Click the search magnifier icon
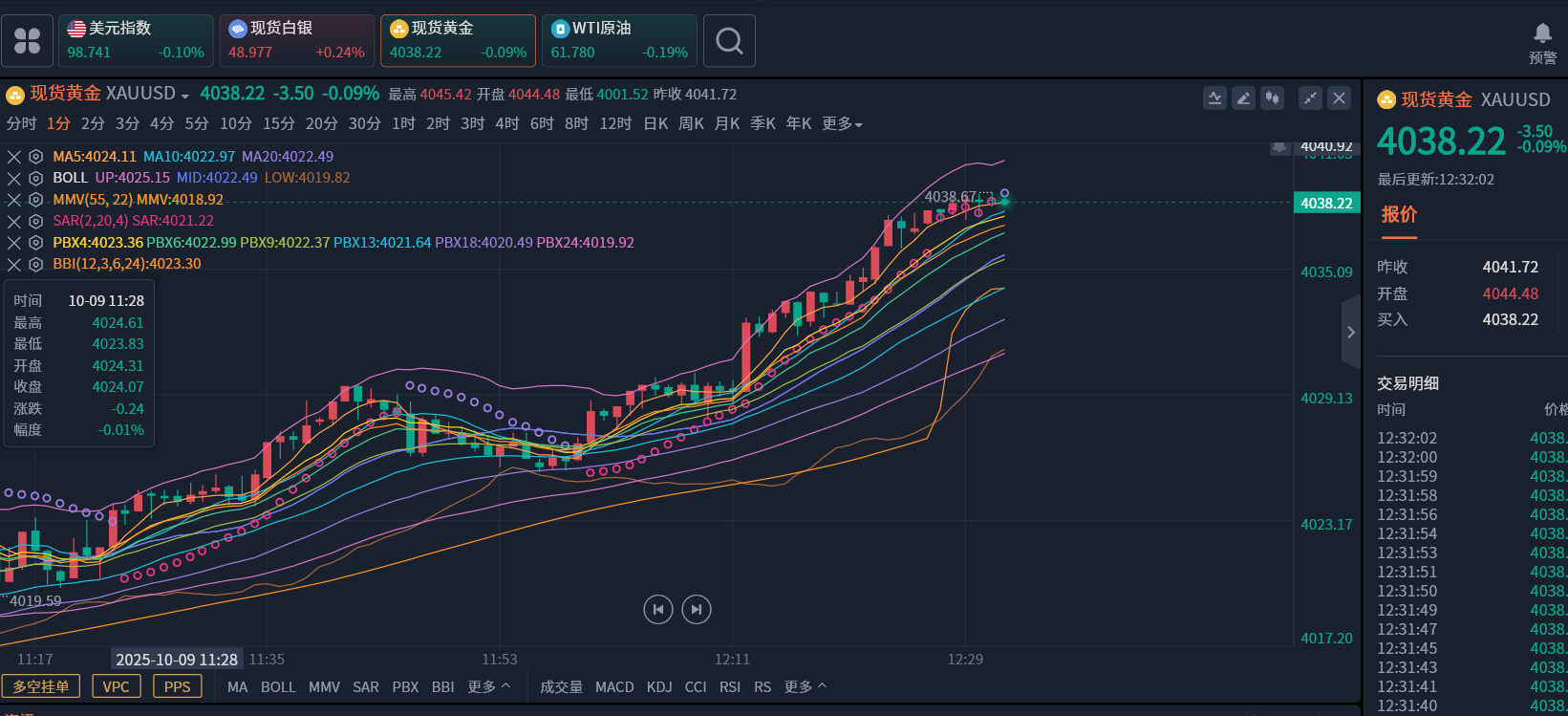 tap(729, 41)
